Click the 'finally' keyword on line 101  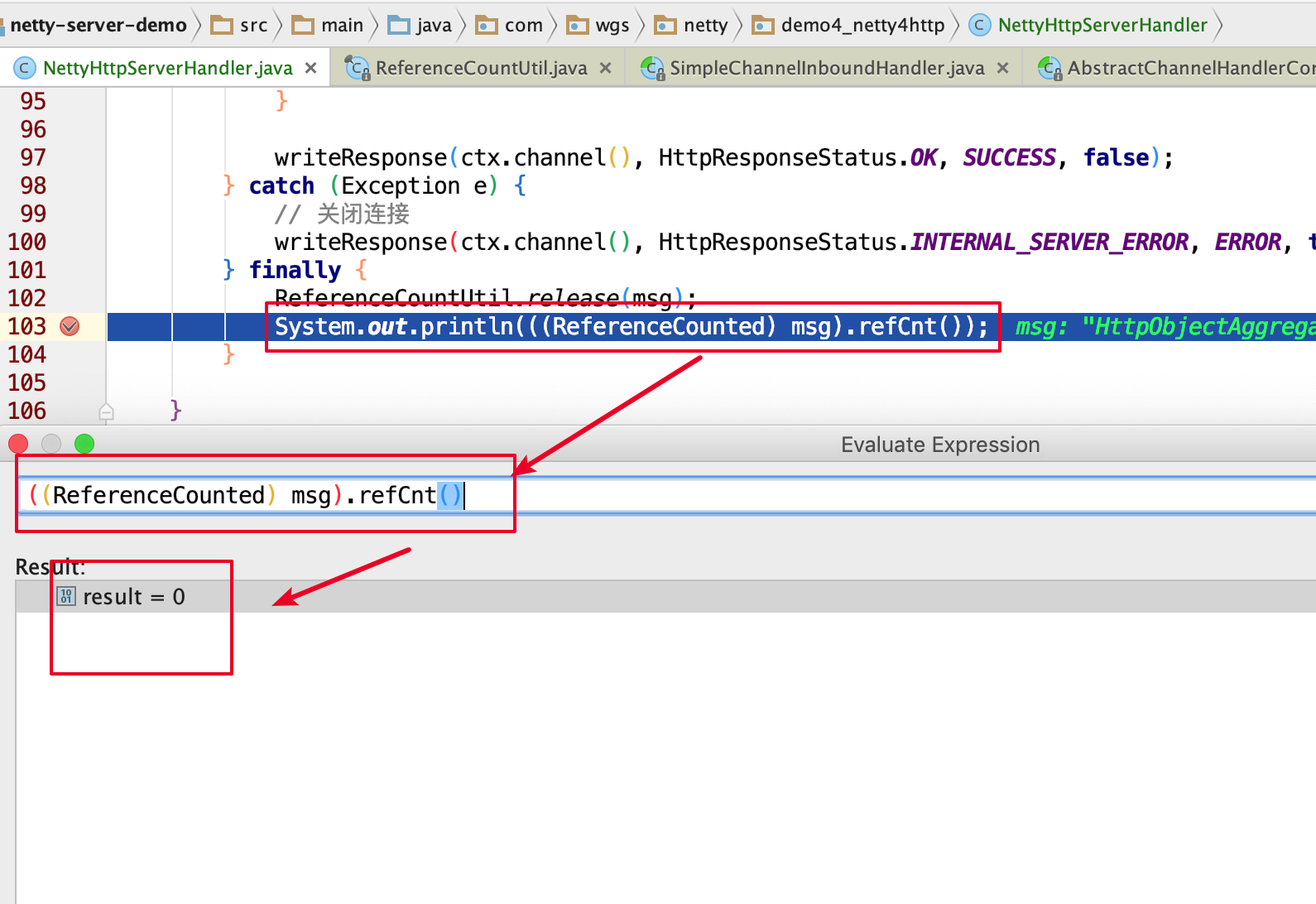(295, 270)
